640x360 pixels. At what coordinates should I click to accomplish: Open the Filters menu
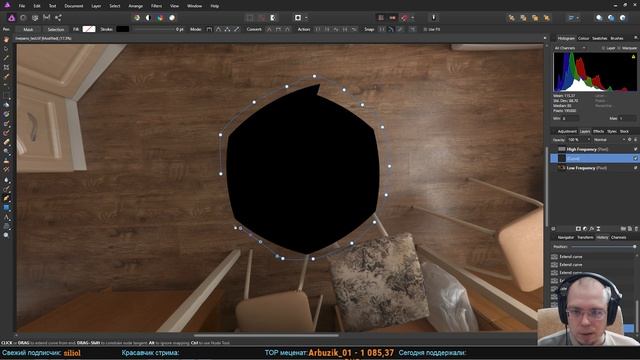(x=156, y=6)
